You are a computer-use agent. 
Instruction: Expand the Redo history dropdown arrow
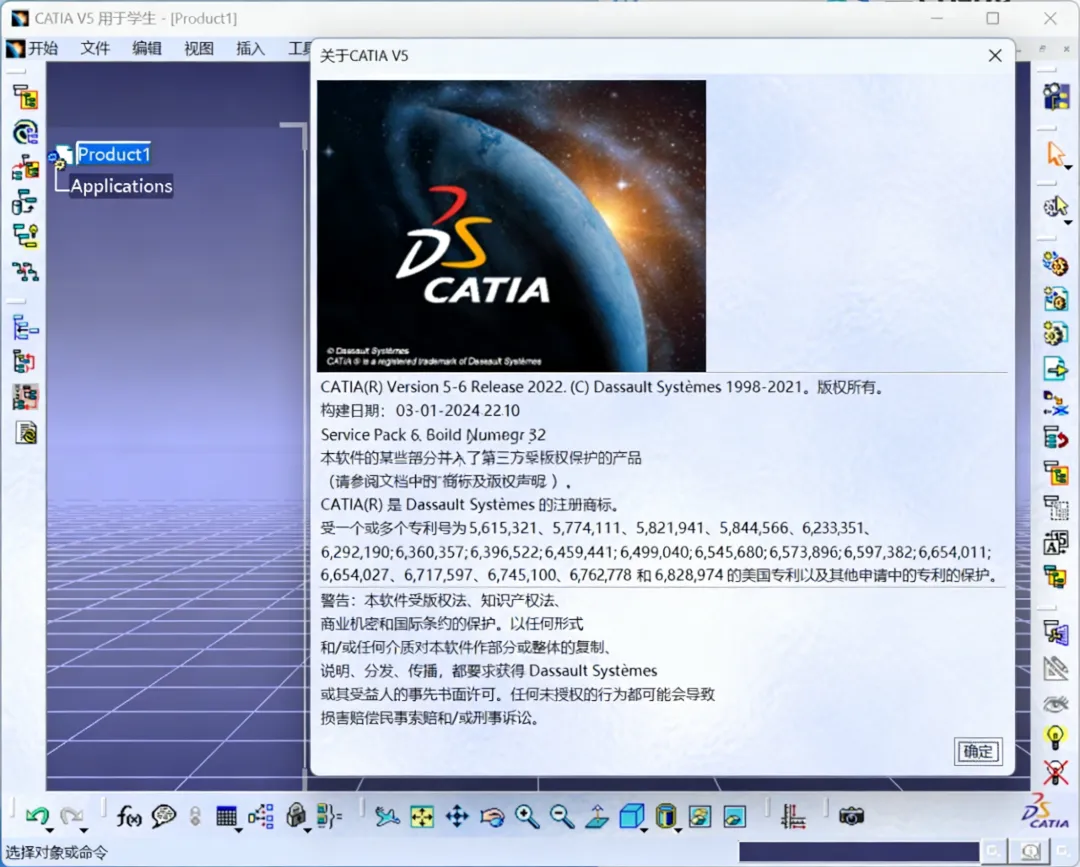(83, 831)
